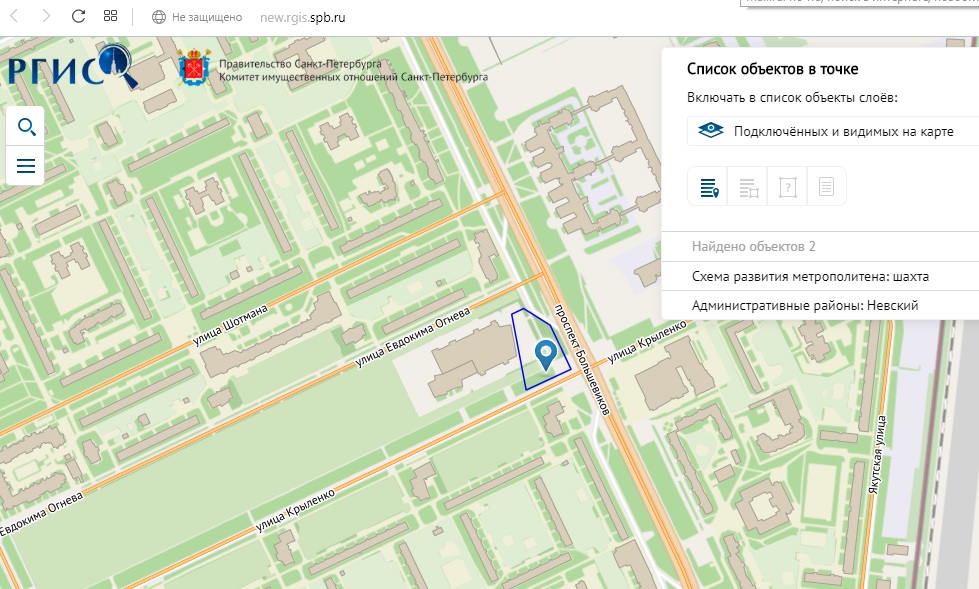Open the browser tab grid button
979x589 pixels.
110,17
